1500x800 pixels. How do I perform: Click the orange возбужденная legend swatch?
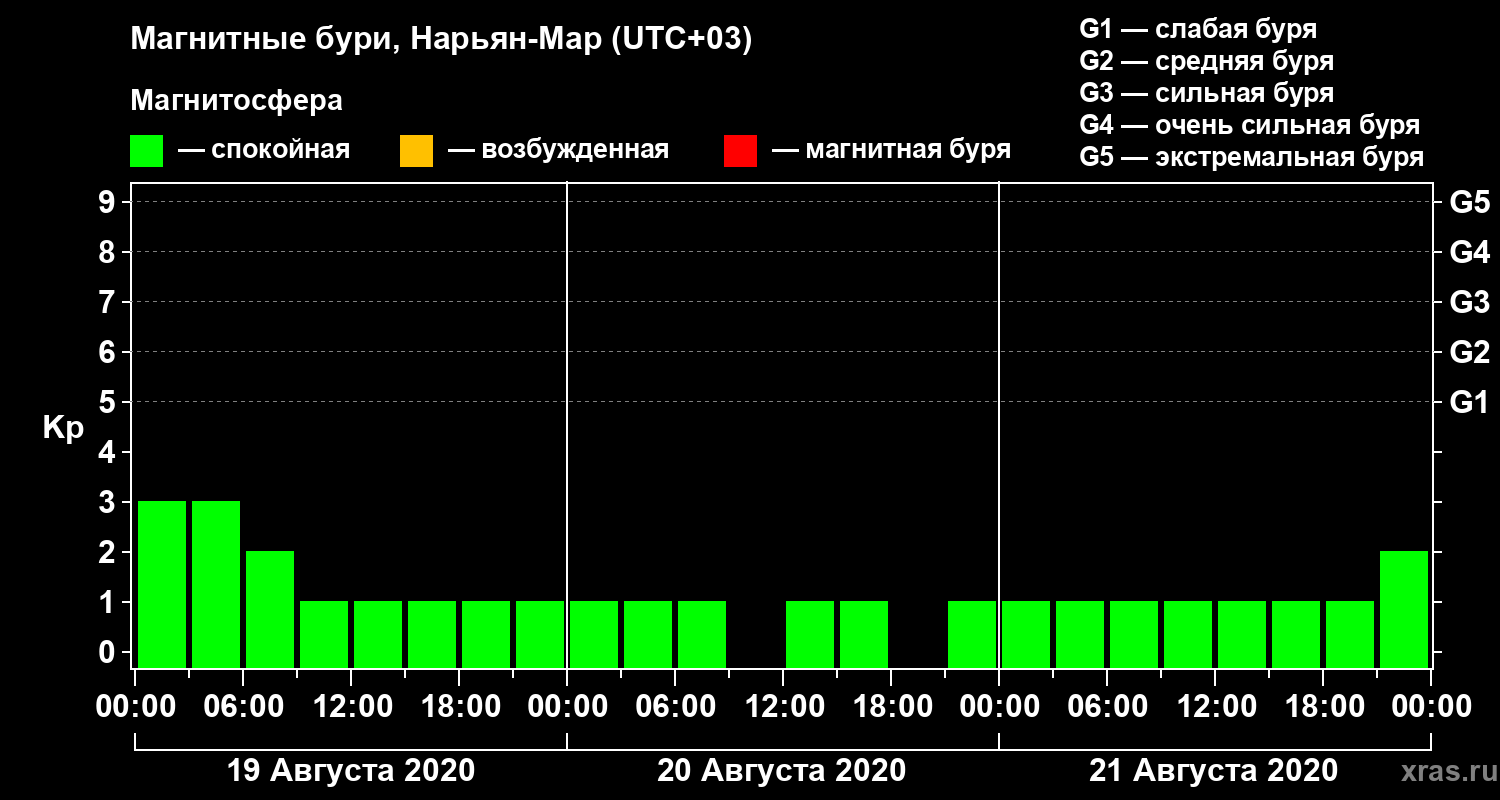416,151
